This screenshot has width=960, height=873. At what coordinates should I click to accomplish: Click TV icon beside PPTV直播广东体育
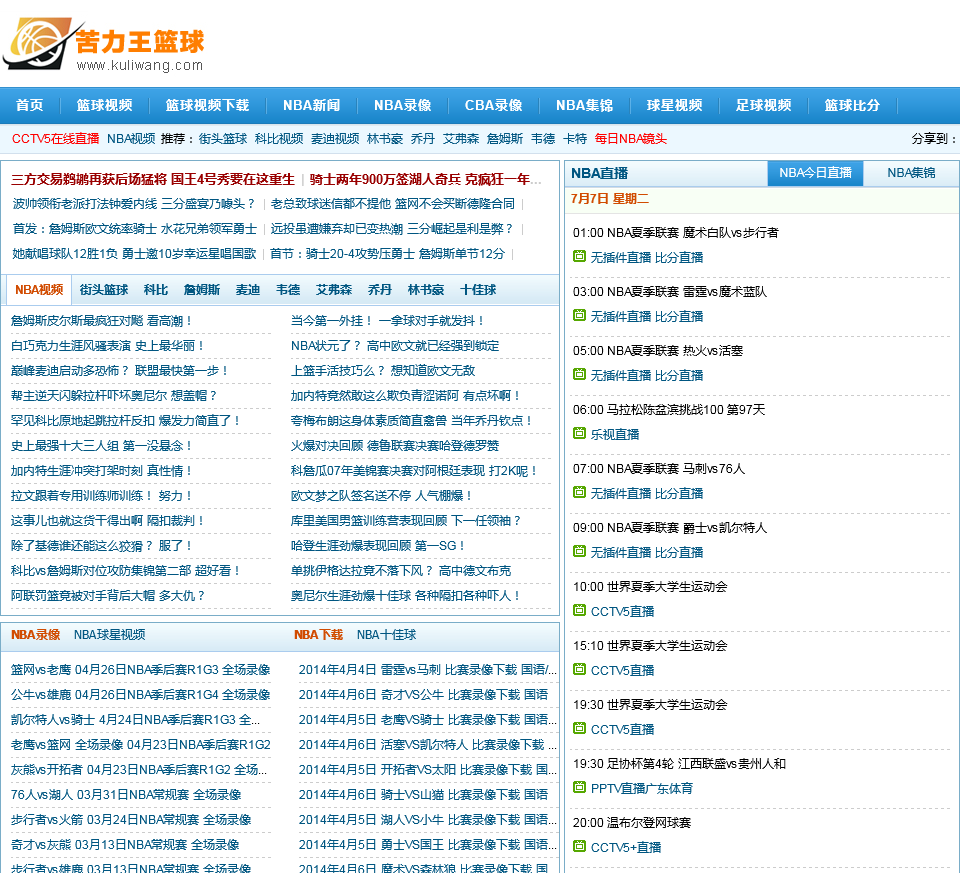pyautogui.click(x=579, y=787)
